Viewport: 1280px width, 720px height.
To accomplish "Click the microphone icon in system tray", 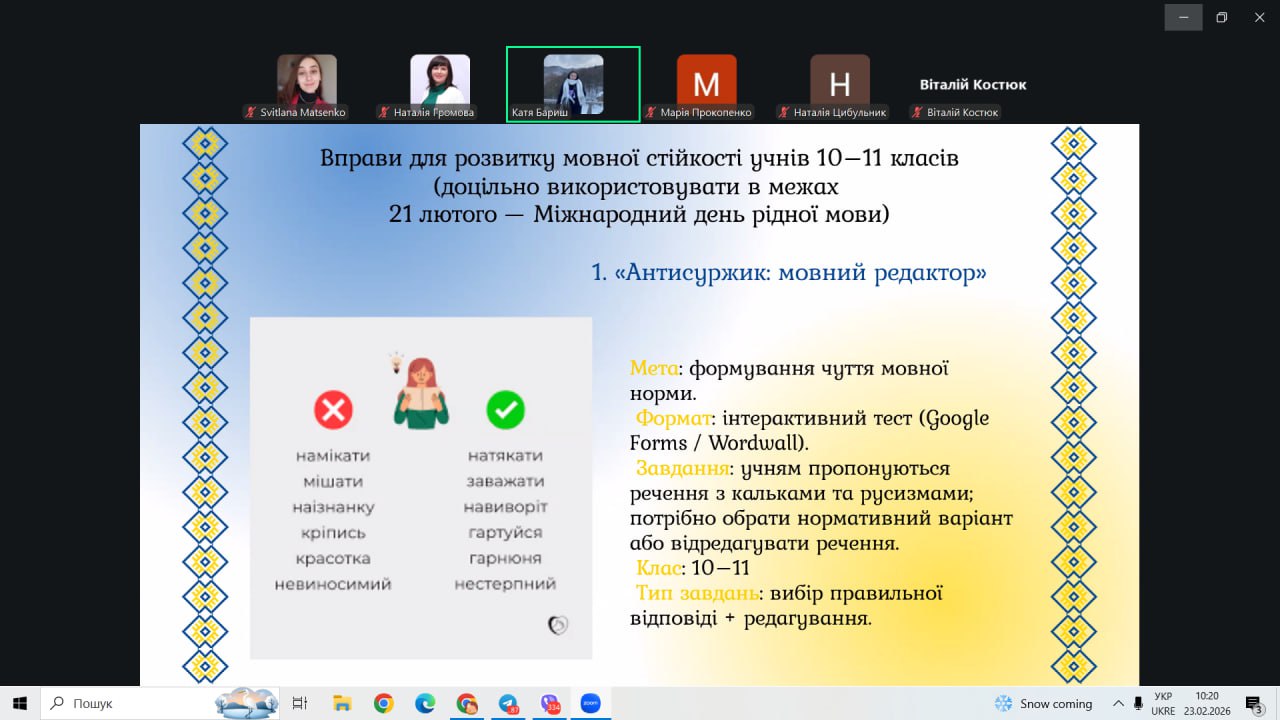I will tap(1138, 703).
